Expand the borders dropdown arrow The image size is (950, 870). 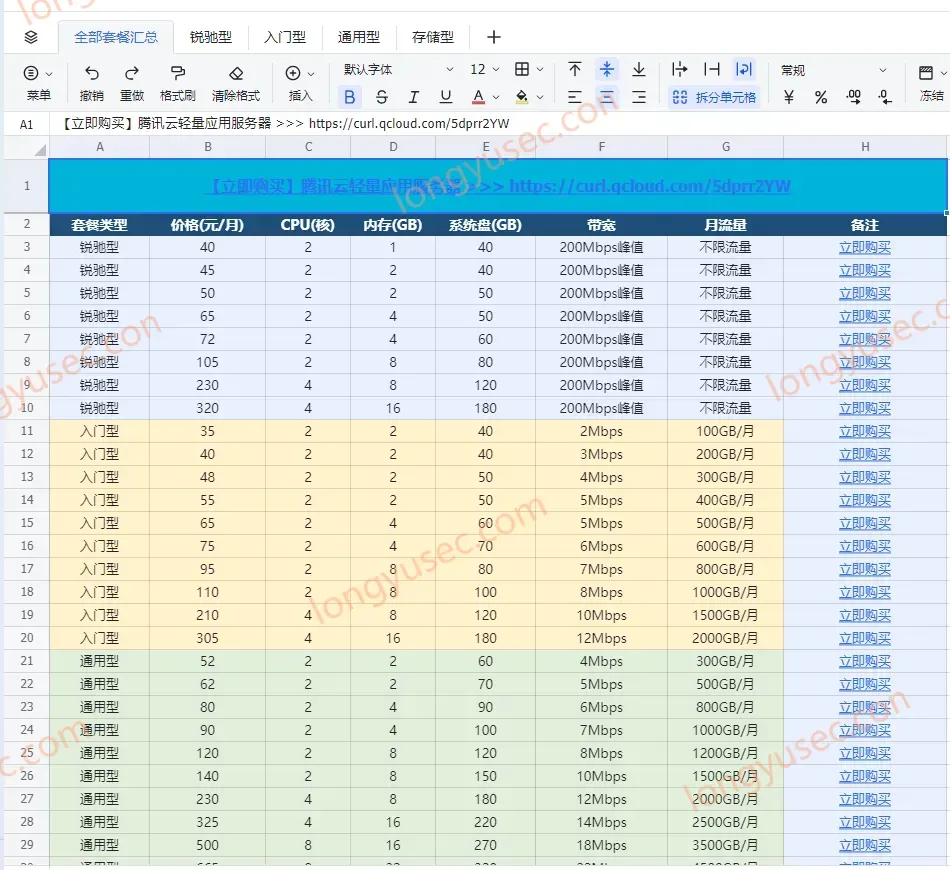540,70
